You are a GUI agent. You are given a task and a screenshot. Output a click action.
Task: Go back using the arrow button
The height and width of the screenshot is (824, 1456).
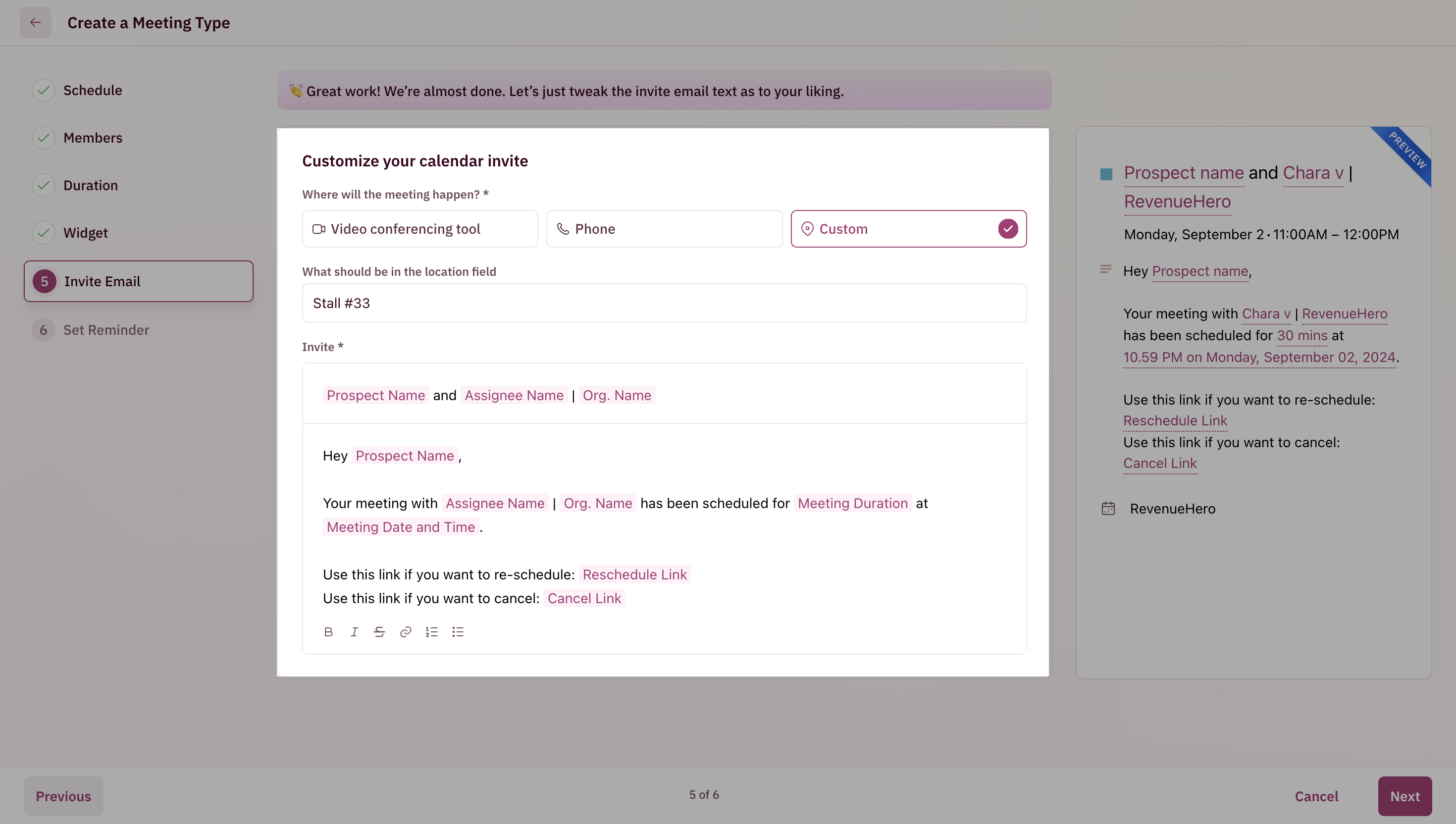pos(36,23)
